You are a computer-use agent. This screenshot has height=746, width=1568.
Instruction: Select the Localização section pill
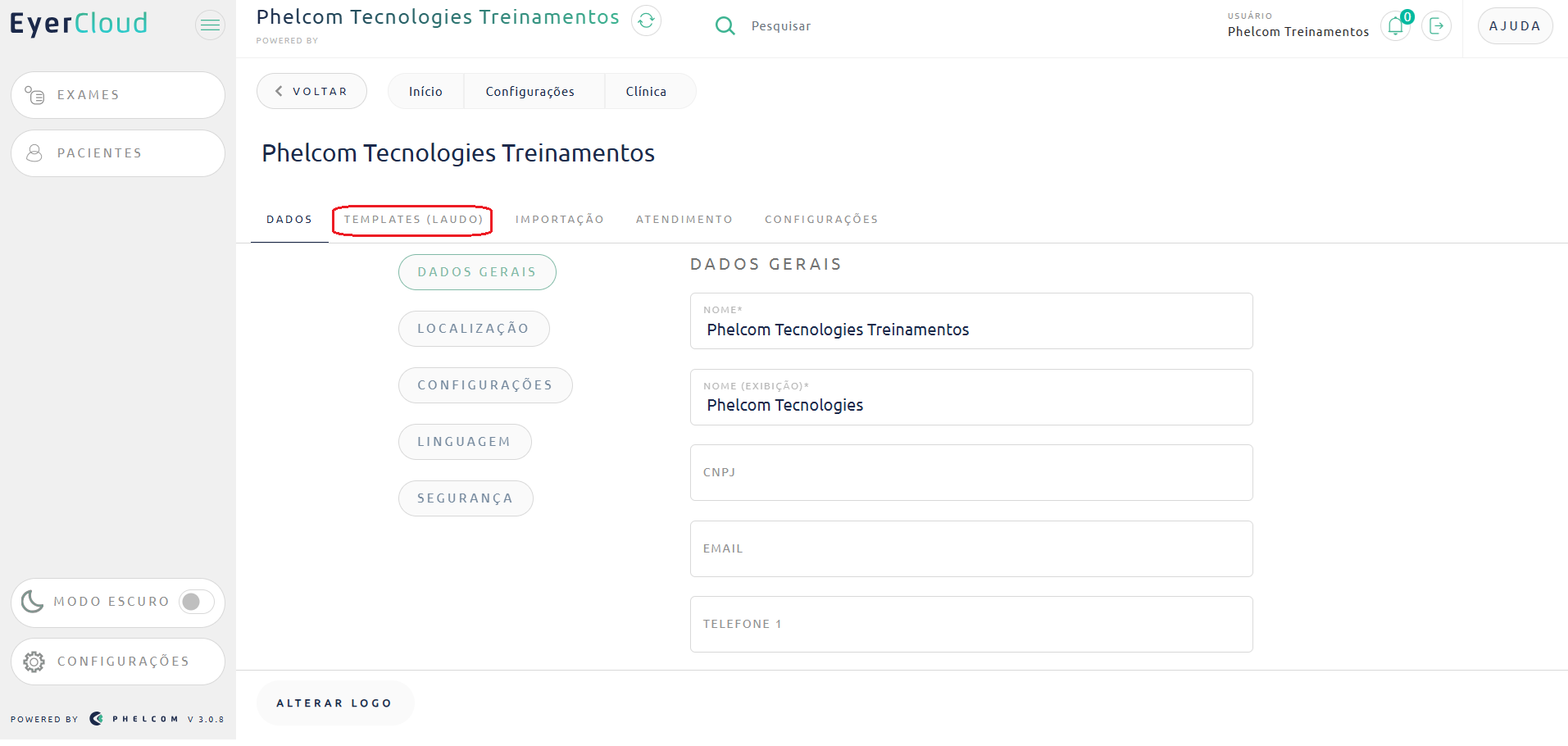(474, 329)
